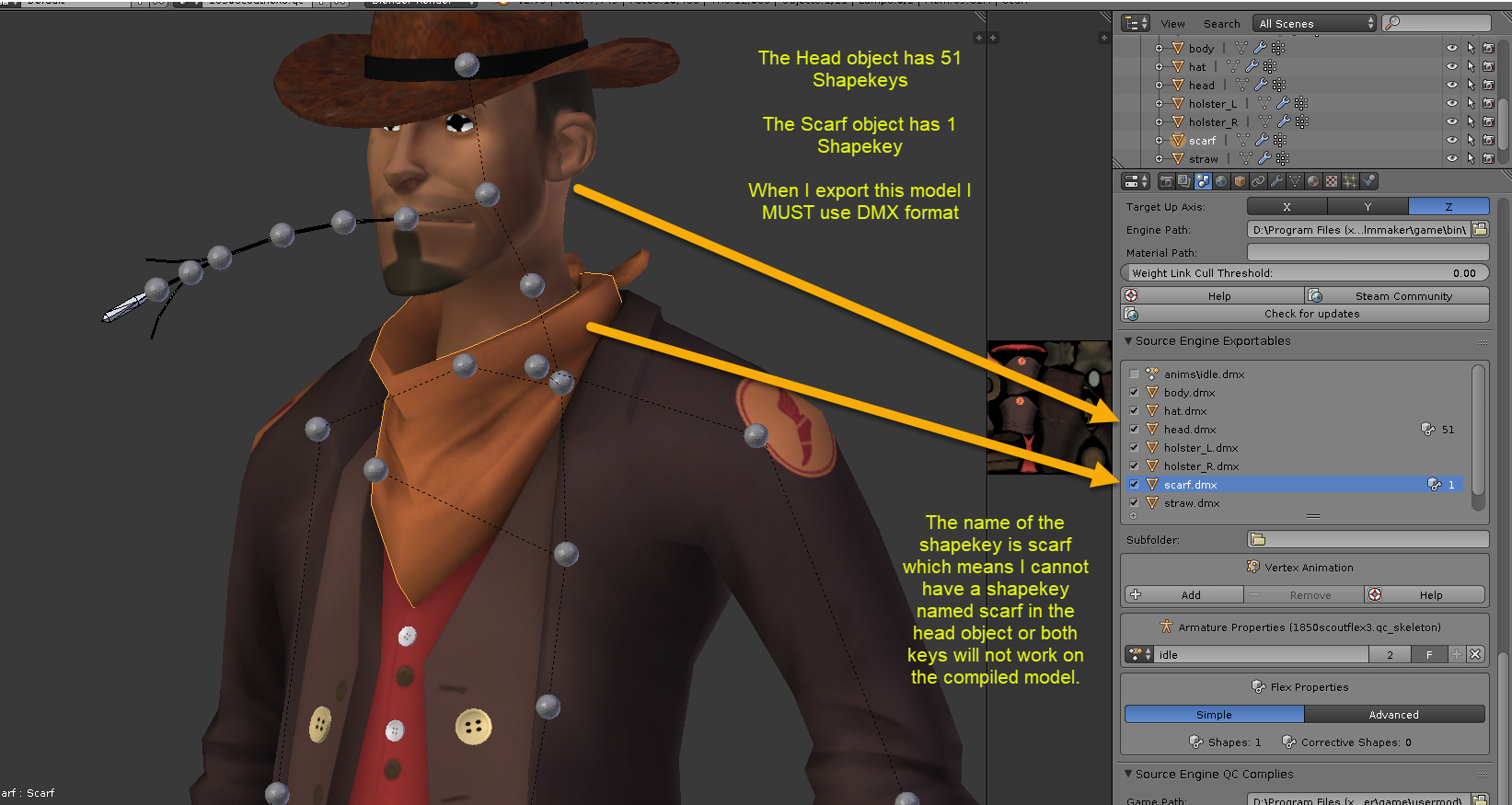Open the All Scenes display mode dropdown

coord(1314,23)
